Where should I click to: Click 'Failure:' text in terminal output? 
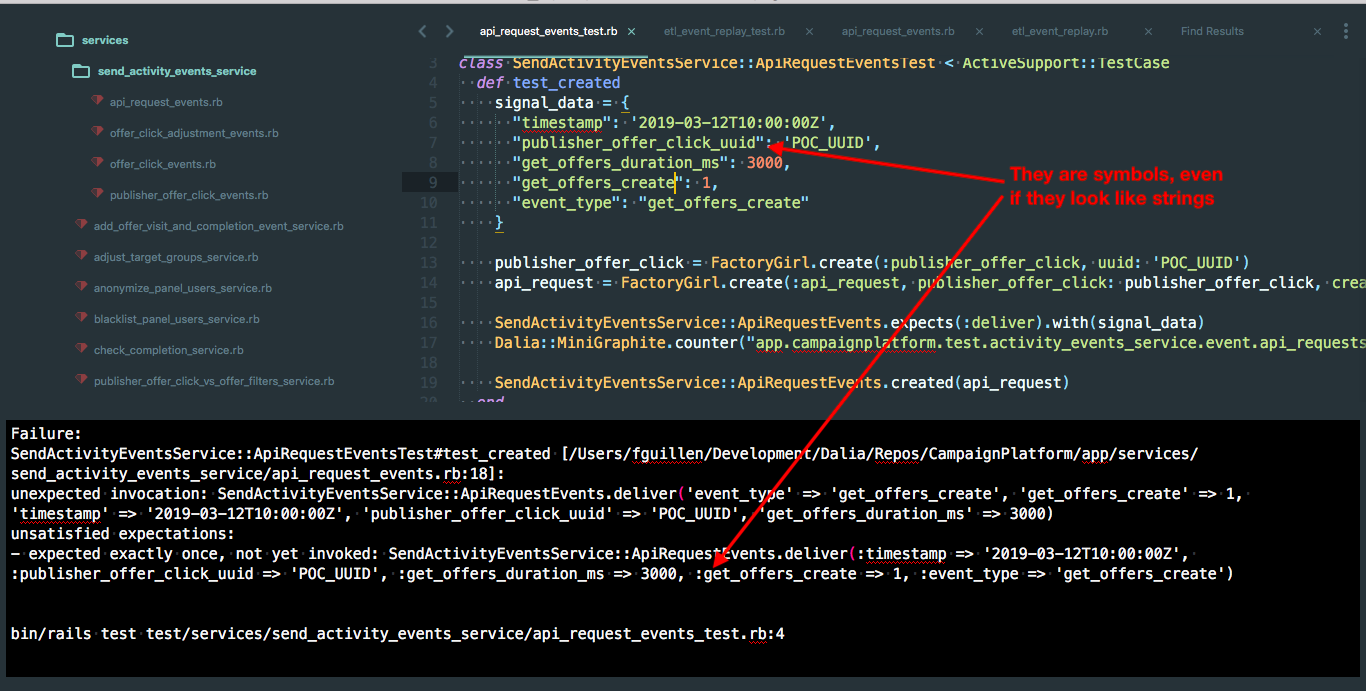pyautogui.click(x=46, y=433)
